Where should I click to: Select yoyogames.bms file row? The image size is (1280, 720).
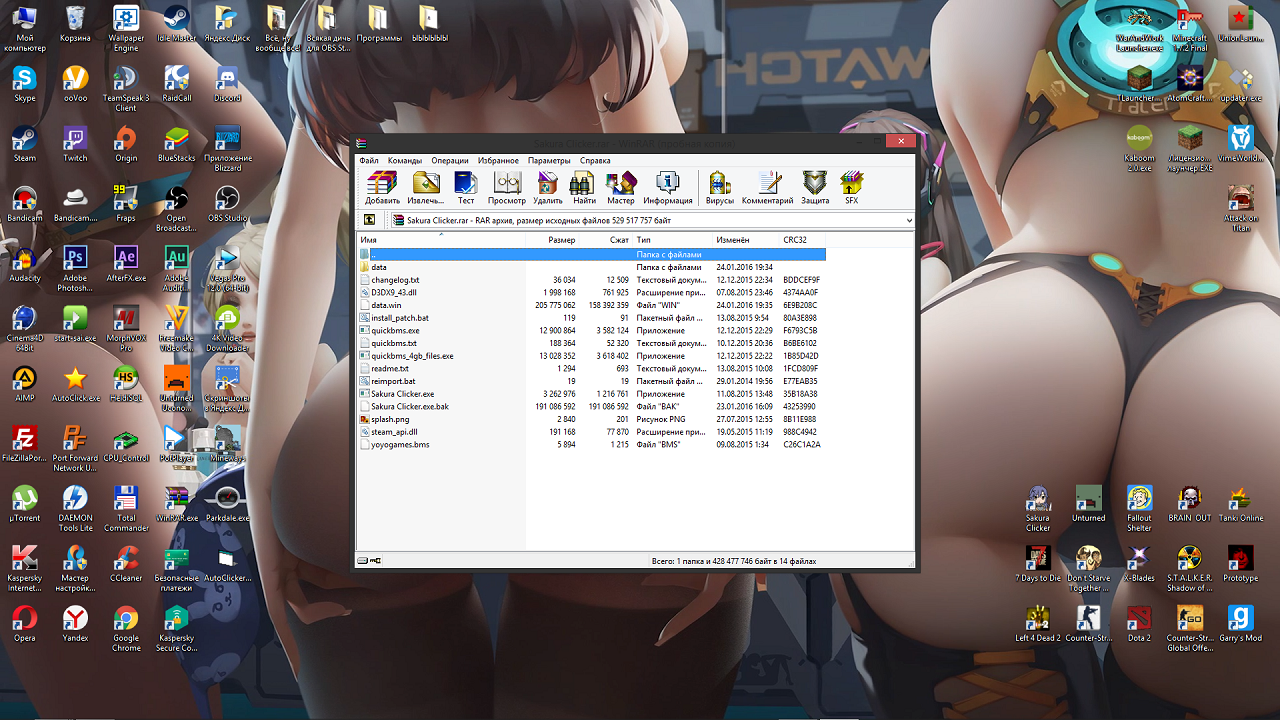point(592,444)
